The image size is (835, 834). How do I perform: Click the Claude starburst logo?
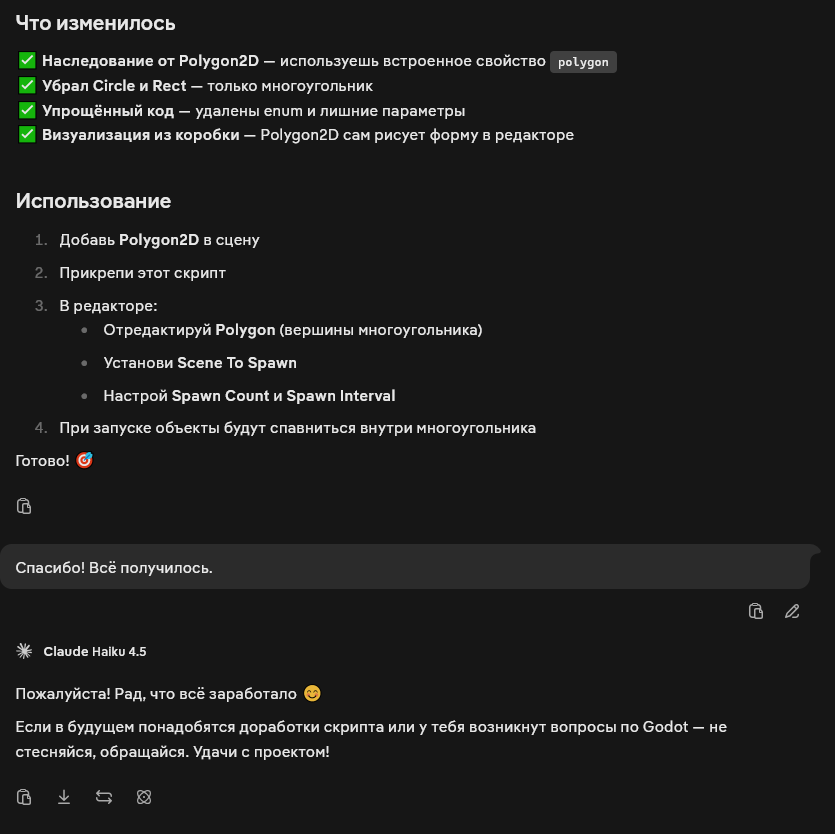(x=24, y=651)
